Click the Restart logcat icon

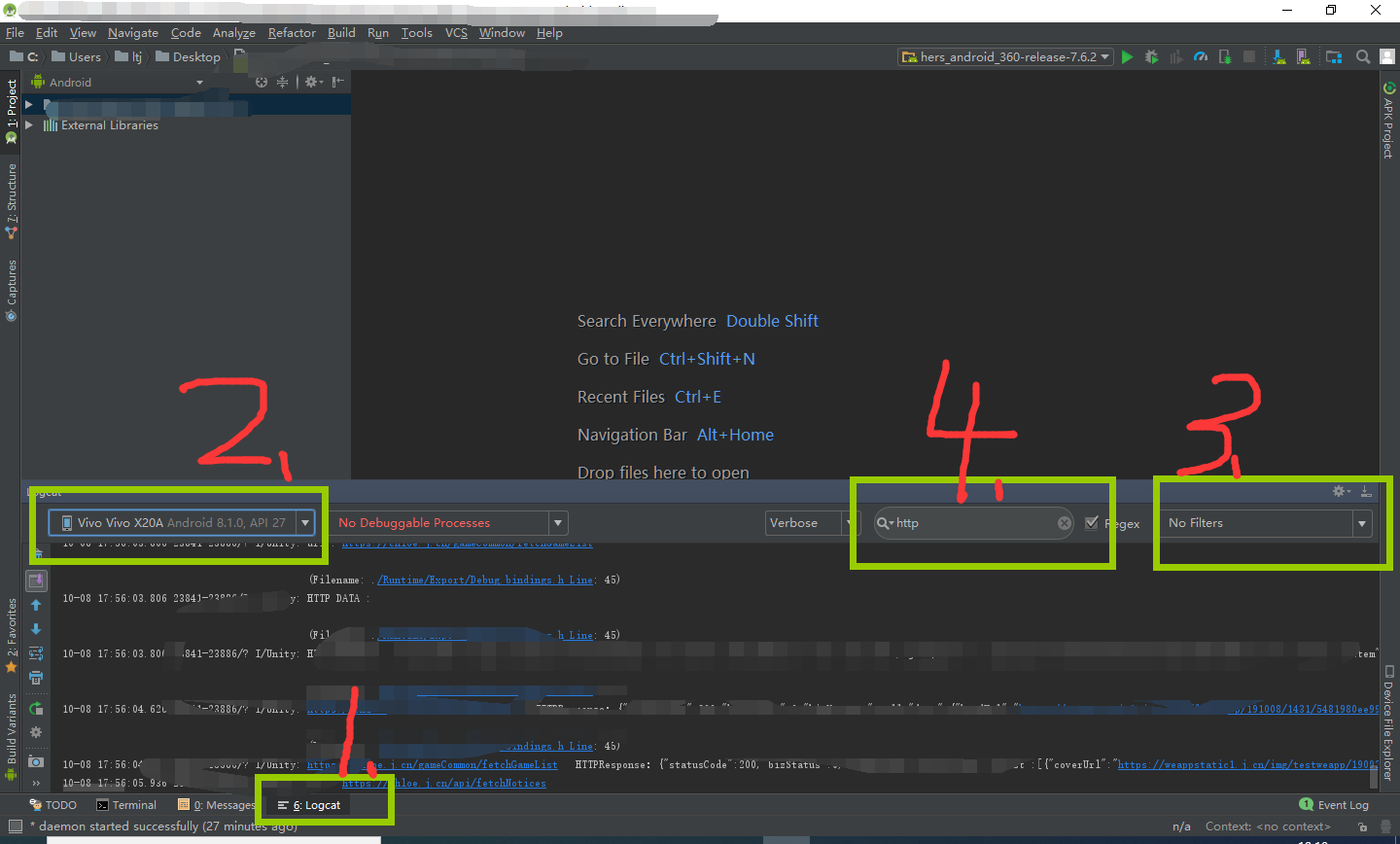36,709
